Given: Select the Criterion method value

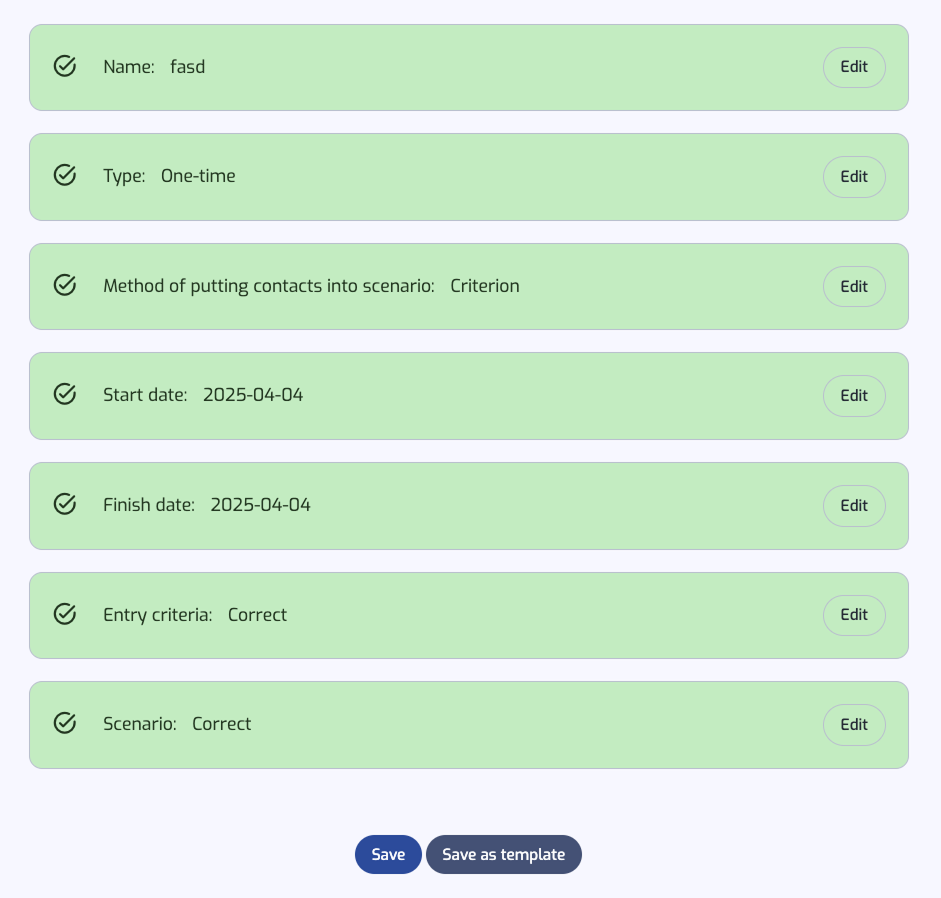Looking at the screenshot, I should (485, 286).
